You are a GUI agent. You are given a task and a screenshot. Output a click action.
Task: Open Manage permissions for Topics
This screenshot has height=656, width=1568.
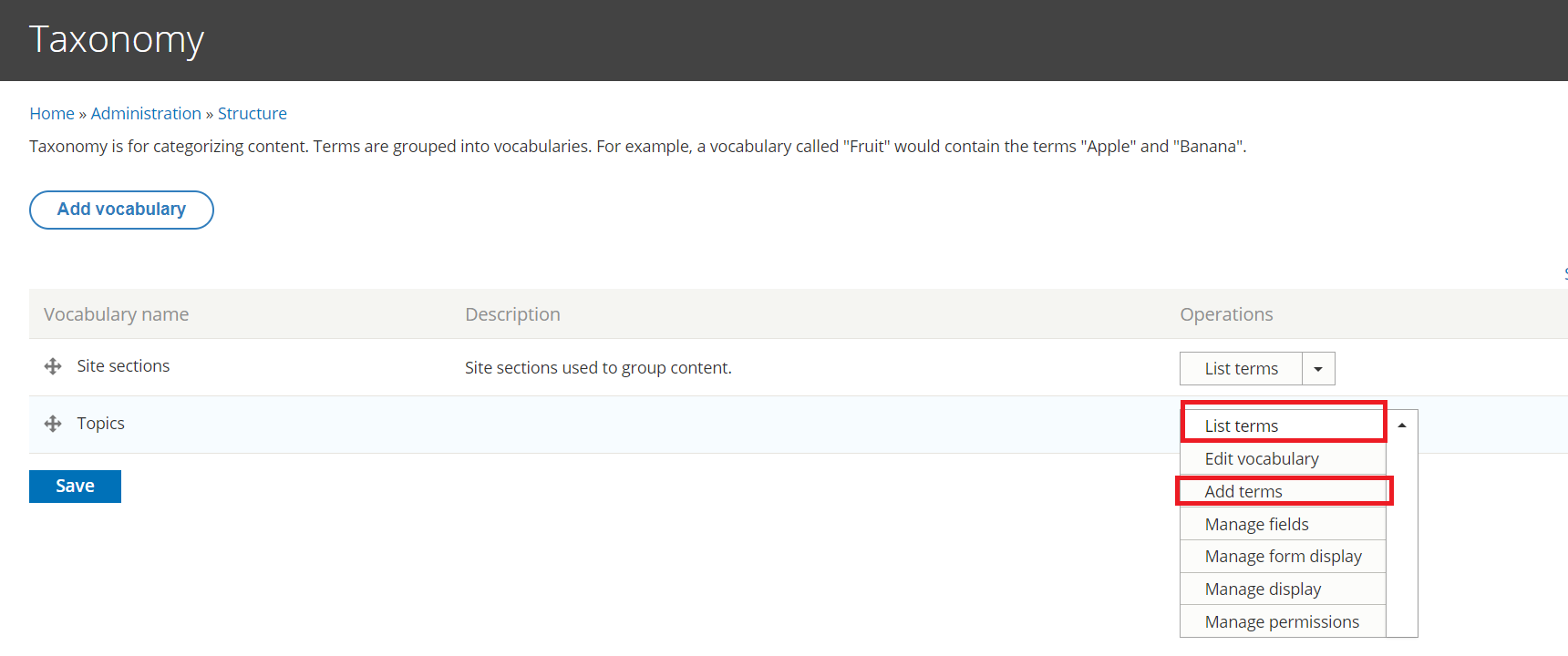(1281, 621)
